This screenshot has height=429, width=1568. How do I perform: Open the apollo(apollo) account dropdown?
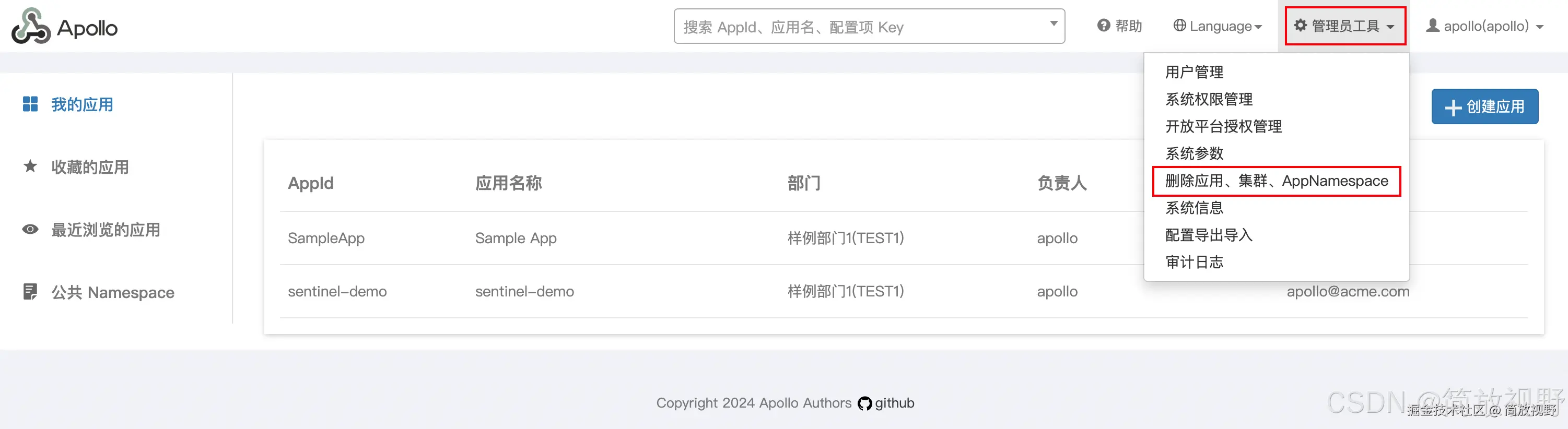1485,26
